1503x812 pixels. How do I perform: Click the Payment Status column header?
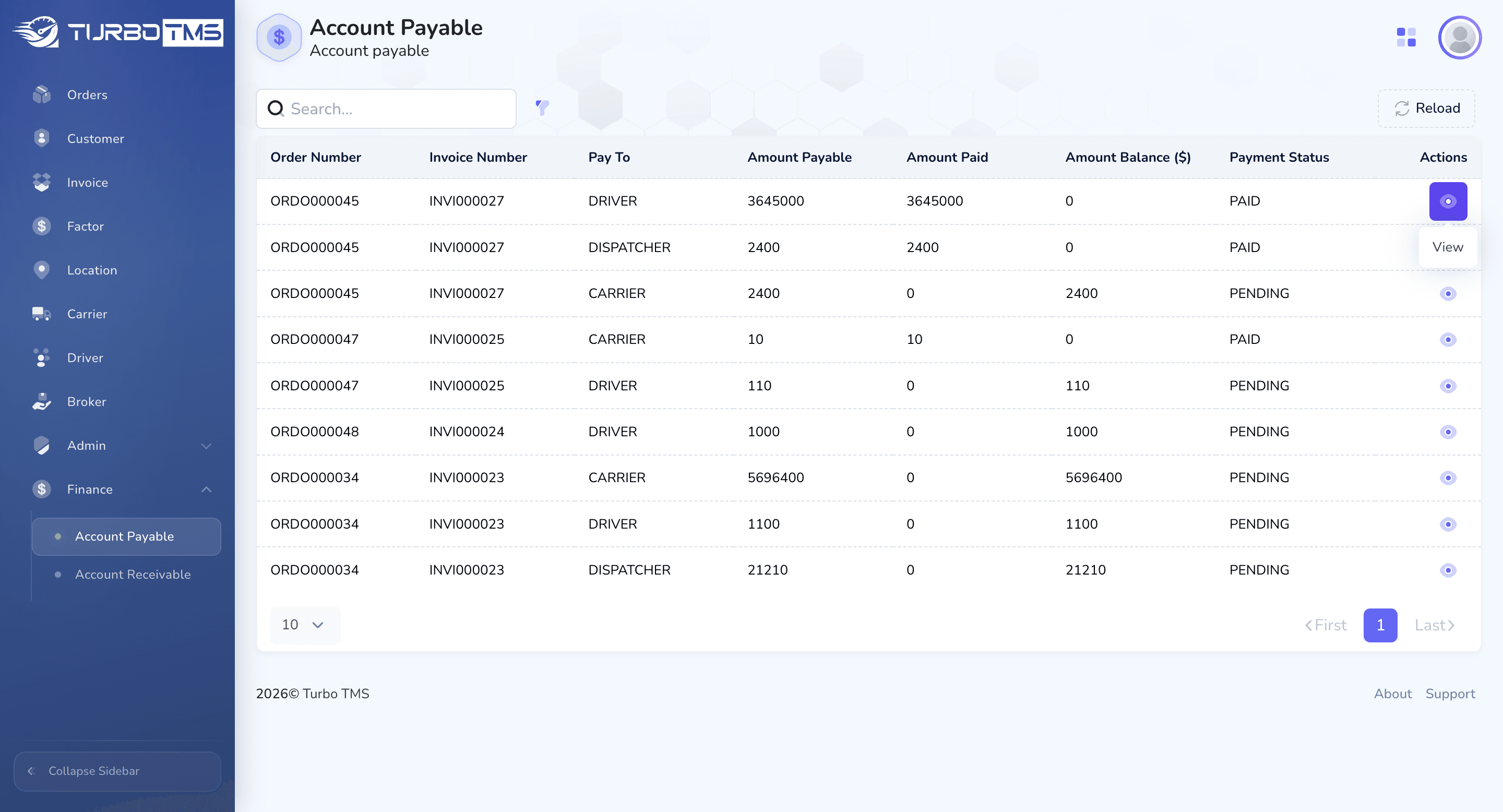click(x=1279, y=157)
